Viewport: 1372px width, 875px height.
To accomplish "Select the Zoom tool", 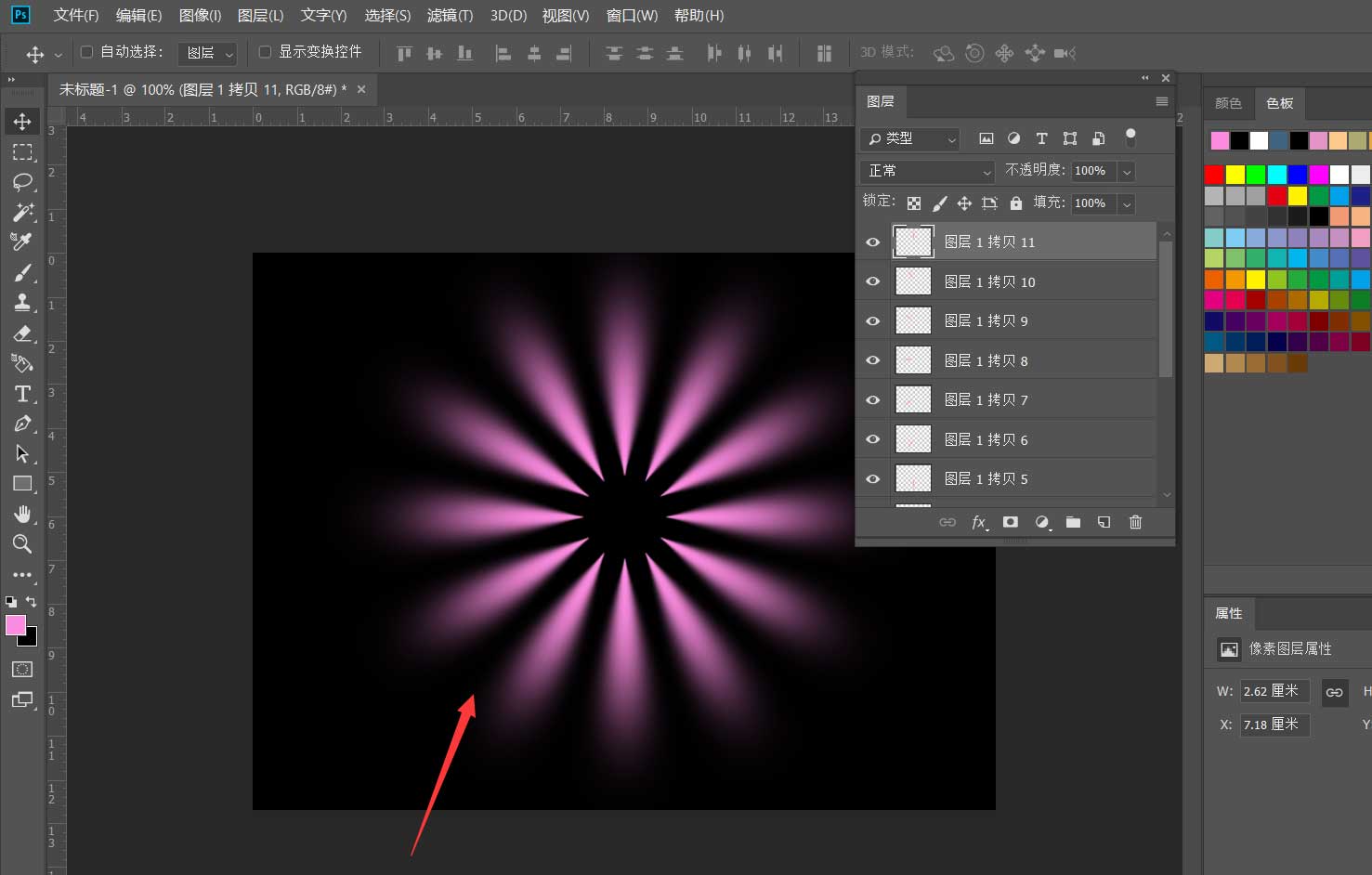I will tap(22, 544).
